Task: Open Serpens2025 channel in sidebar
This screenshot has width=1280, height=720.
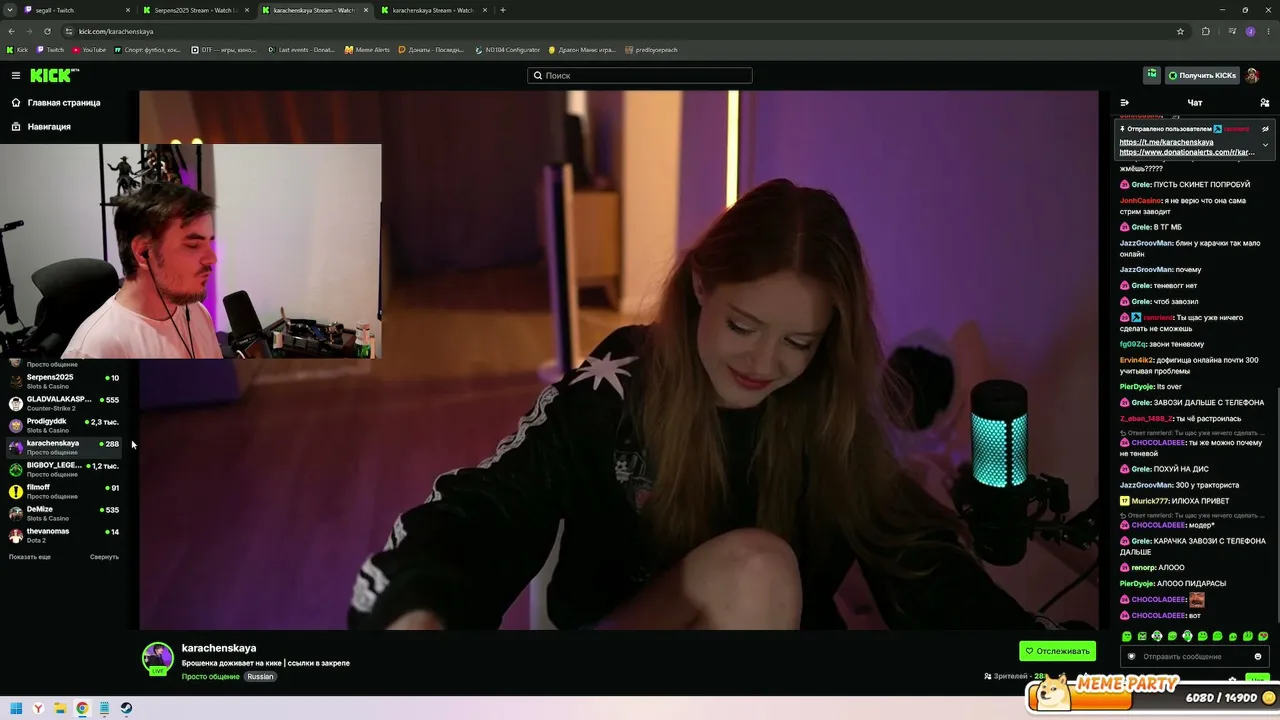Action: click(x=64, y=381)
